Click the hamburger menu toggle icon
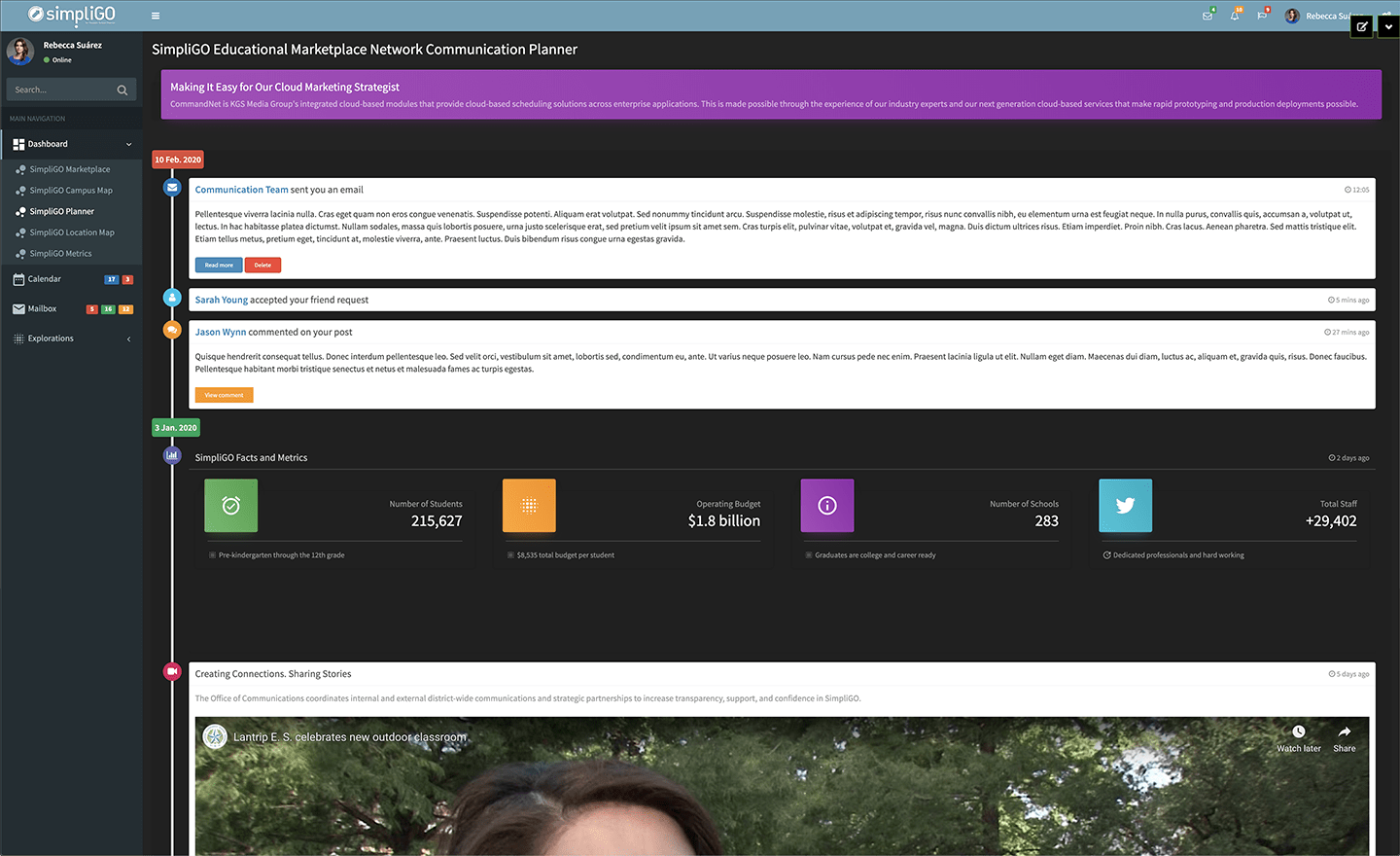Viewport: 1400px width, 856px height. coord(156,16)
